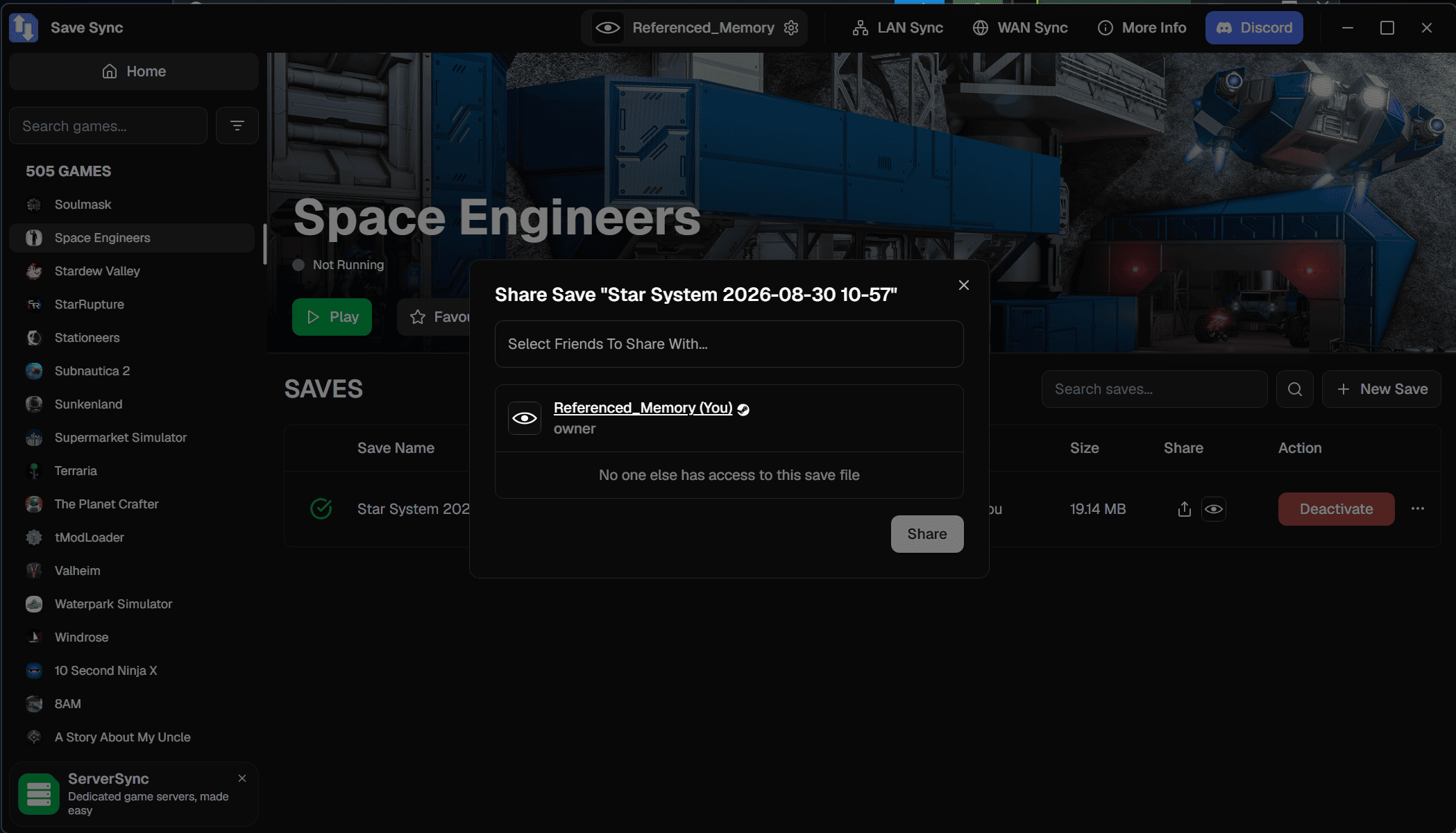This screenshot has width=1456, height=833.
Task: Click the Windrose game icon
Action: tap(34, 637)
